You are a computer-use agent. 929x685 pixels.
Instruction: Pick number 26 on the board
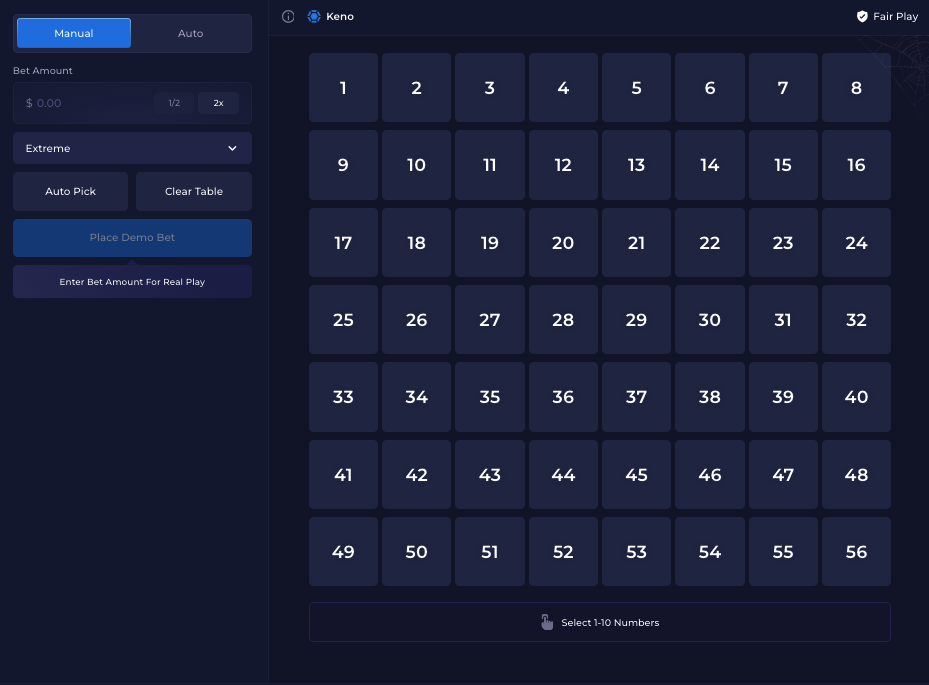tap(417, 319)
